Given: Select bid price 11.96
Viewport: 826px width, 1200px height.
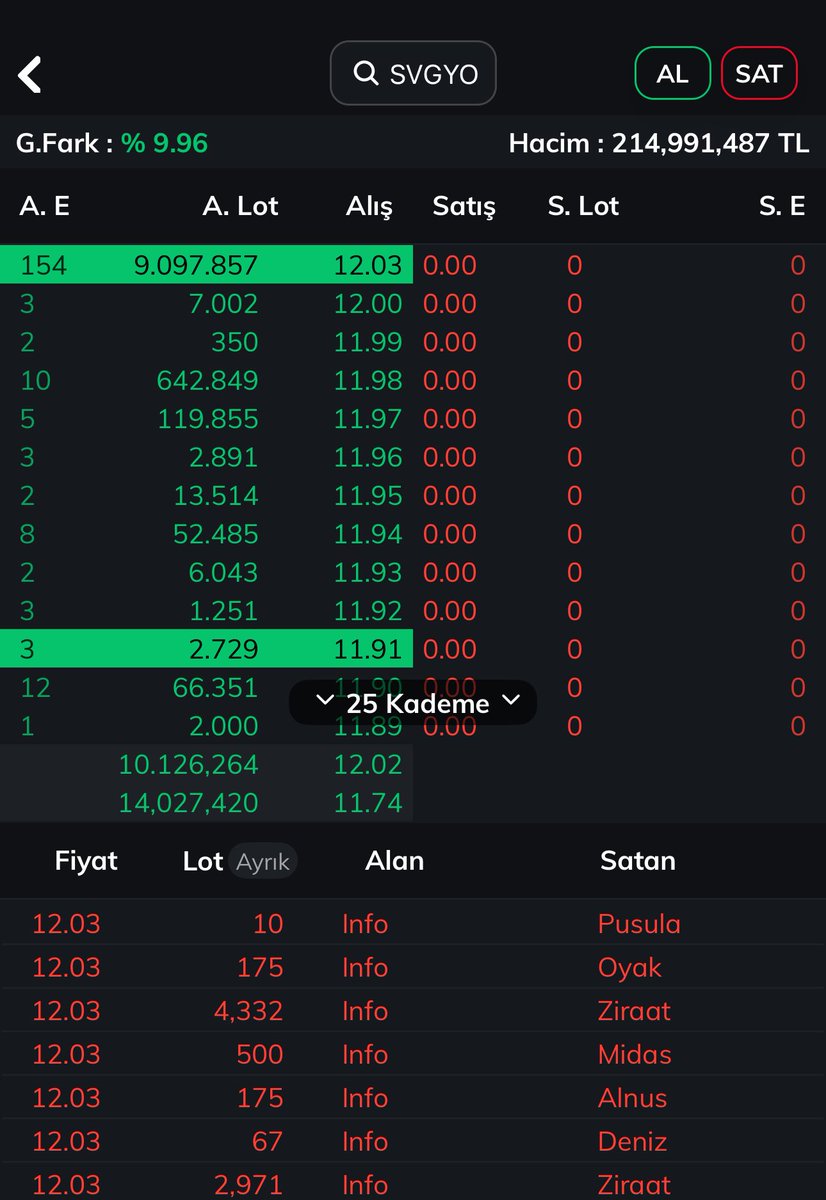Looking at the screenshot, I should pyautogui.click(x=368, y=457).
